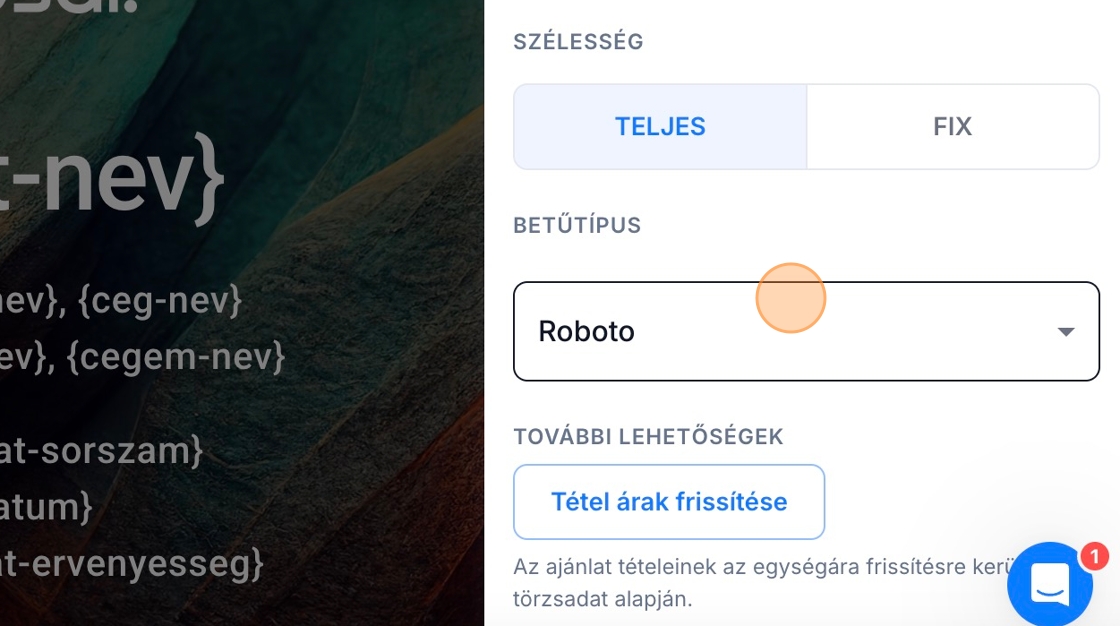Click the sorszam placeholder line in preview
This screenshot has width=1120, height=626.
(100, 451)
